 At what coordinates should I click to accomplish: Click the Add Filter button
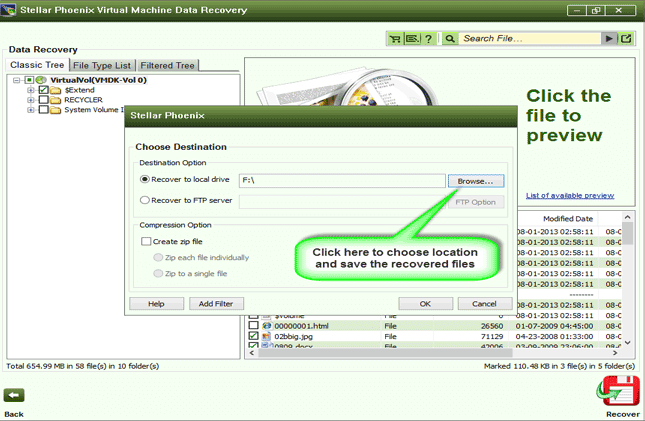tap(216, 304)
